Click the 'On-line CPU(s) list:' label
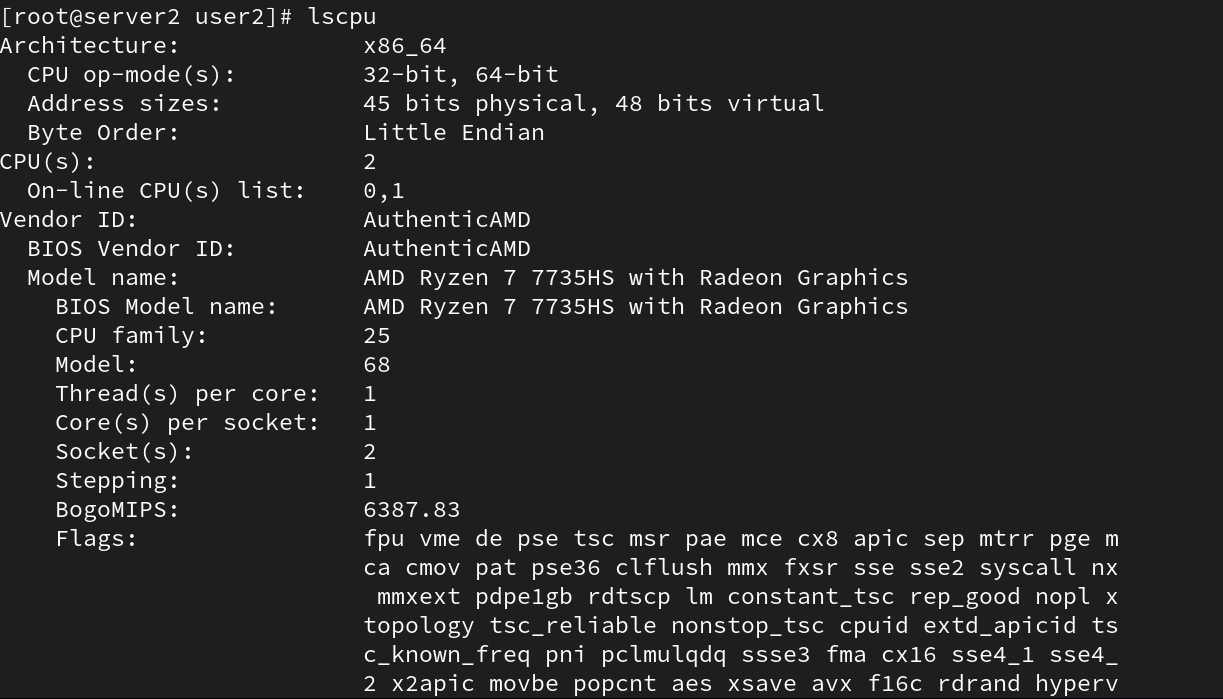The image size is (1223, 699). [166, 191]
